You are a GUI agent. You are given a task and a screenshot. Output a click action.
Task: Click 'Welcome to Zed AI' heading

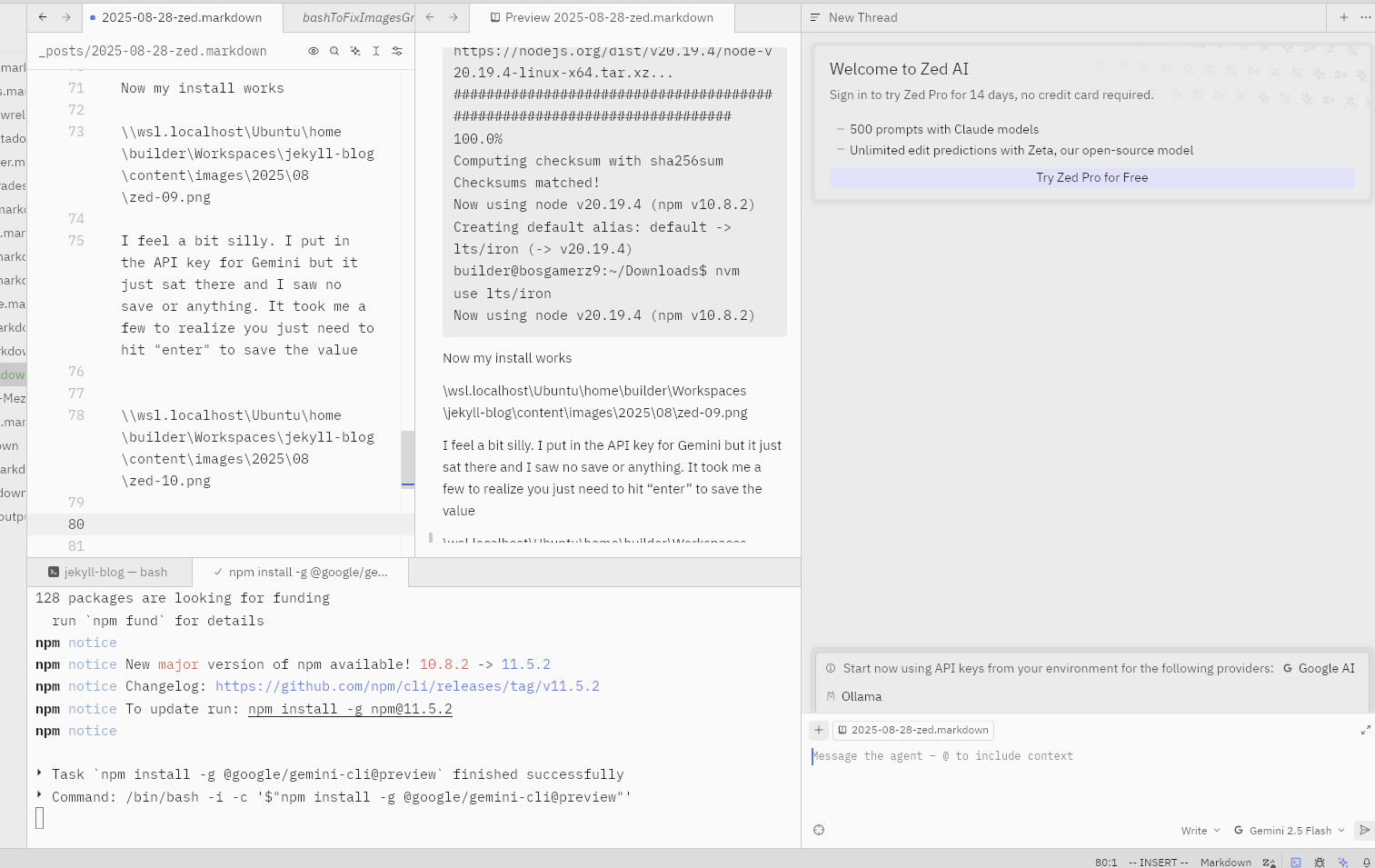[x=899, y=69]
